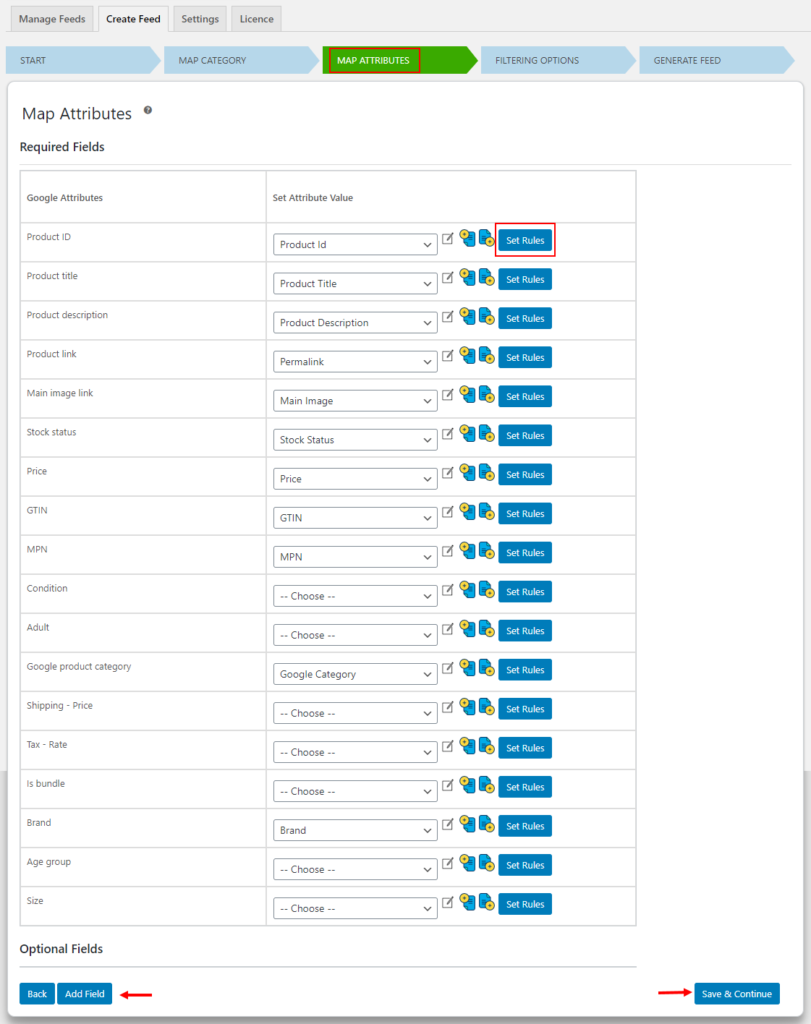This screenshot has height=1024, width=811.
Task: Open the Choose dropdown for Shipping - Price
Action: 354,712
